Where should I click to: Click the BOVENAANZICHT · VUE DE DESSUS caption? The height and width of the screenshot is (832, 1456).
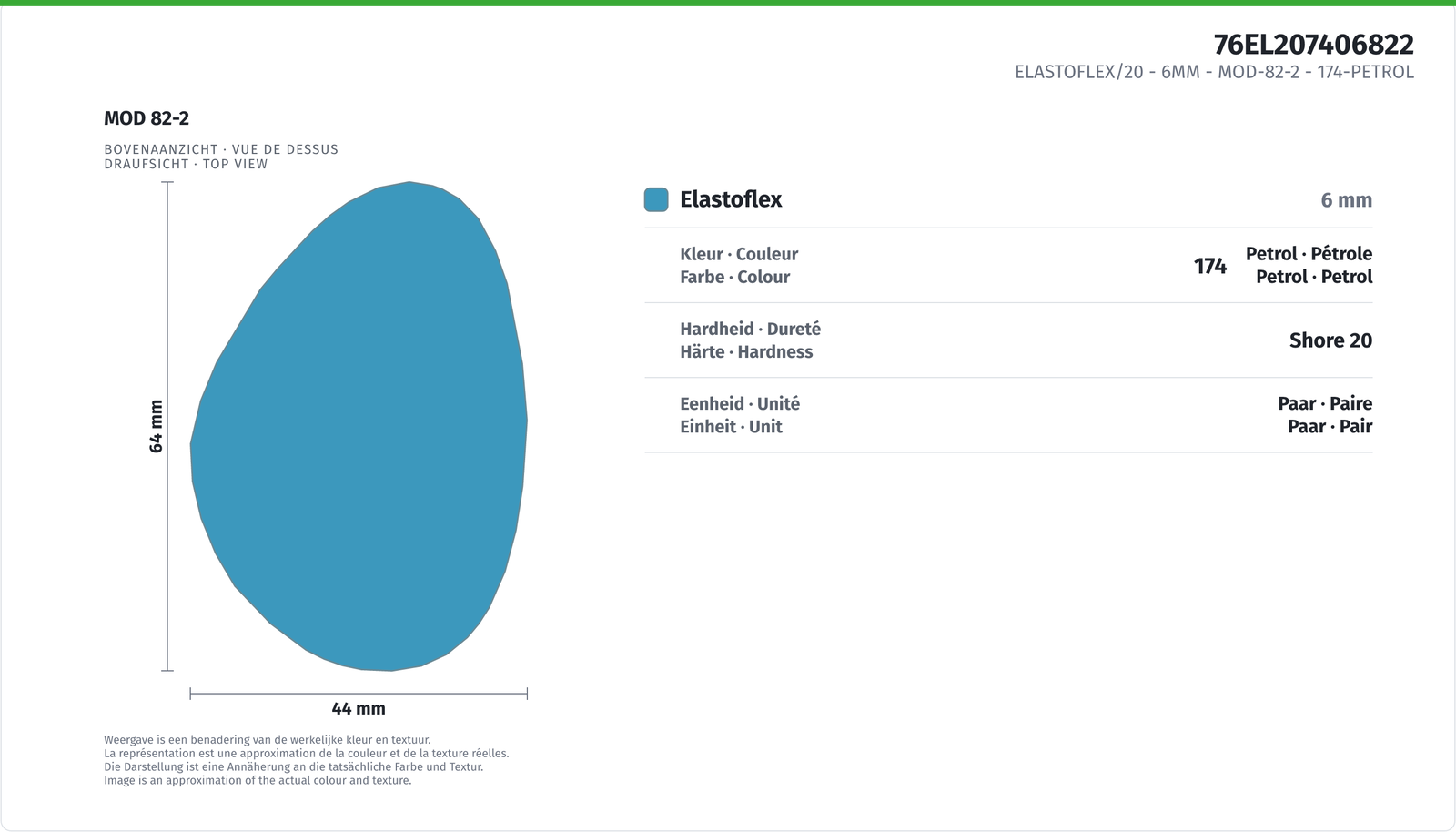coord(221,149)
